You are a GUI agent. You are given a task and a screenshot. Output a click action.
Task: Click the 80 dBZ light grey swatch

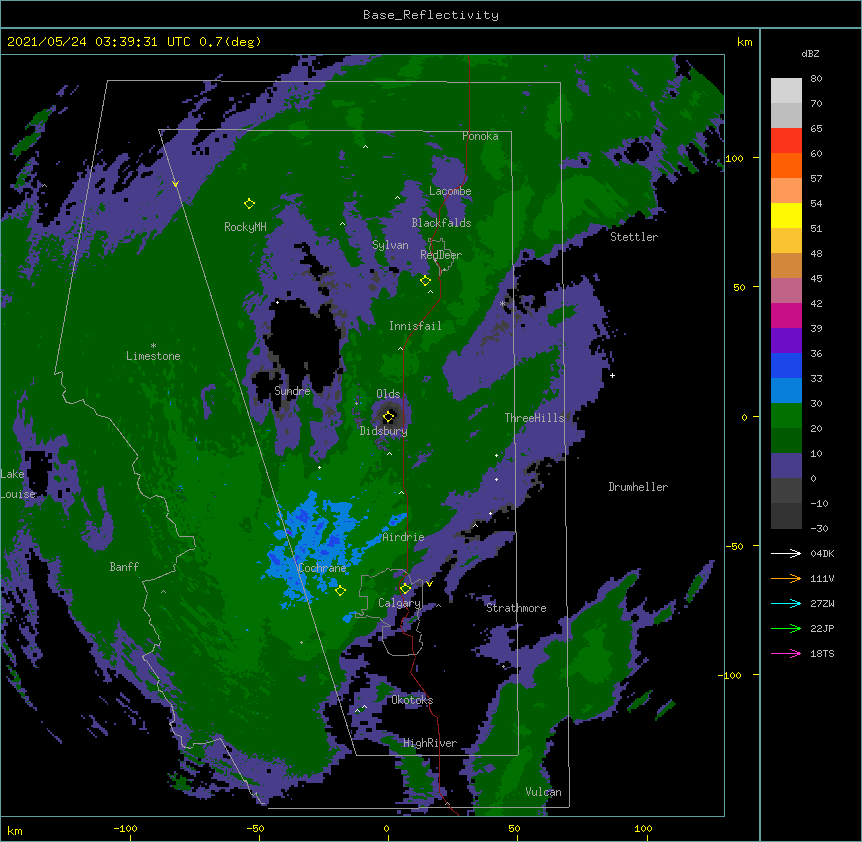click(x=786, y=91)
